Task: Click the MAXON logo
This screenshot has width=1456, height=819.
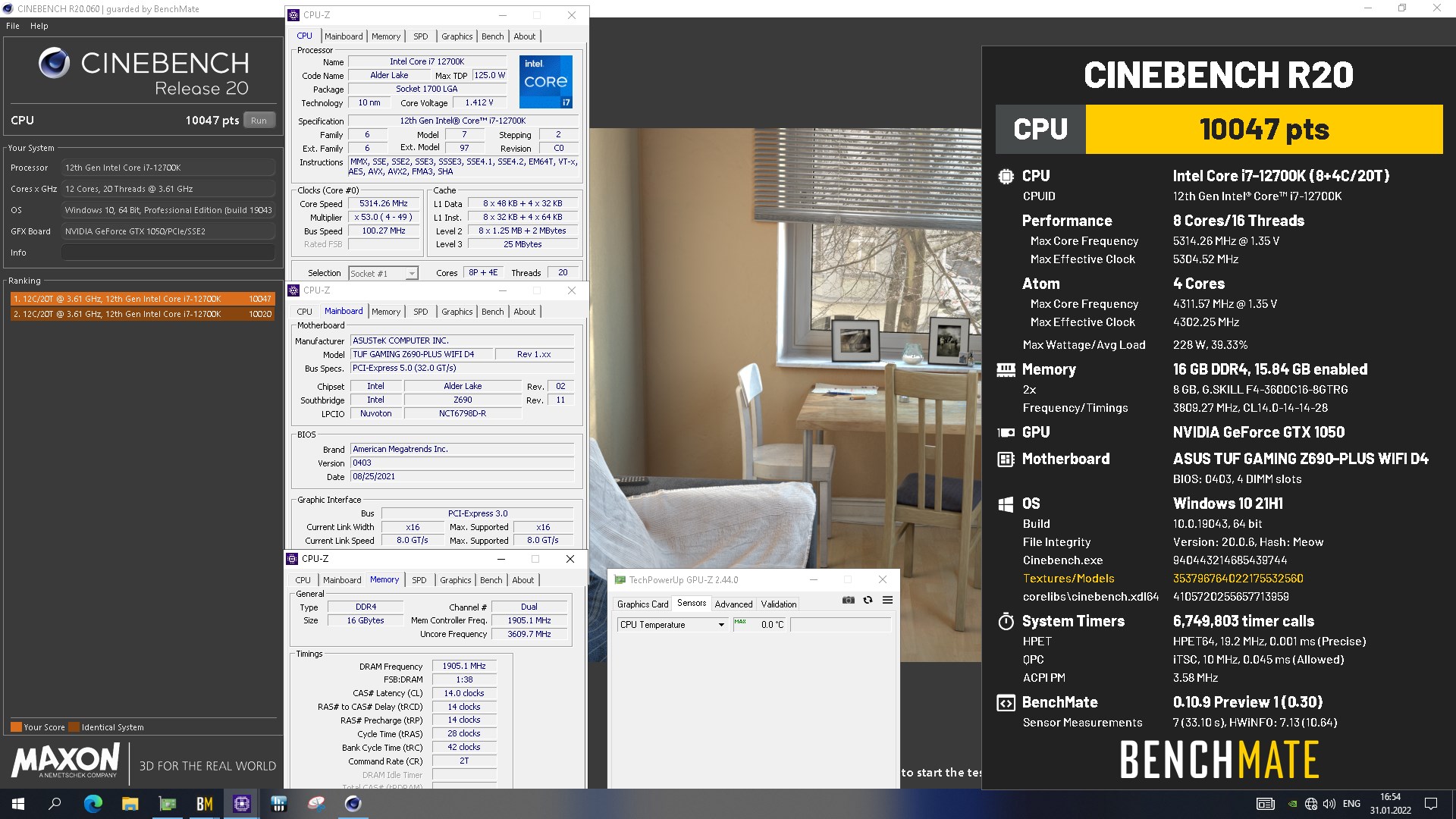Action: (66, 761)
